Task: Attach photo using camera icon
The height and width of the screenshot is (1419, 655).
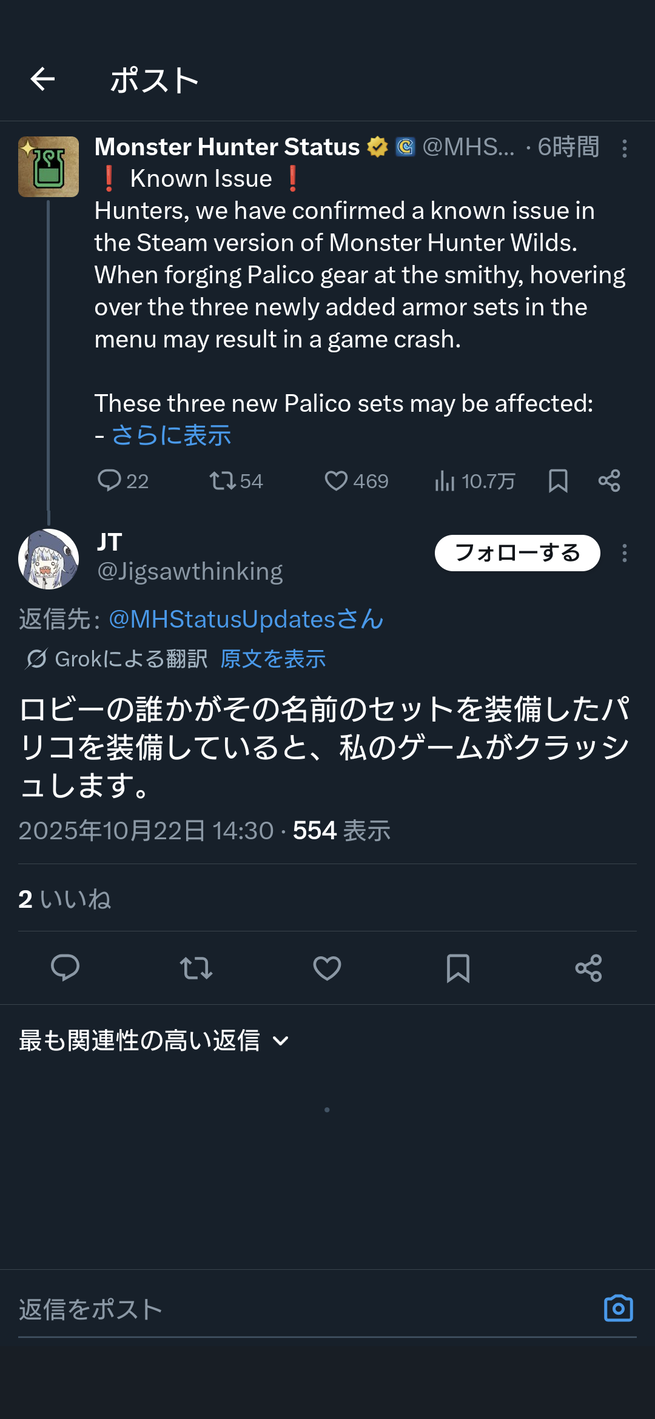Action: pos(618,1308)
